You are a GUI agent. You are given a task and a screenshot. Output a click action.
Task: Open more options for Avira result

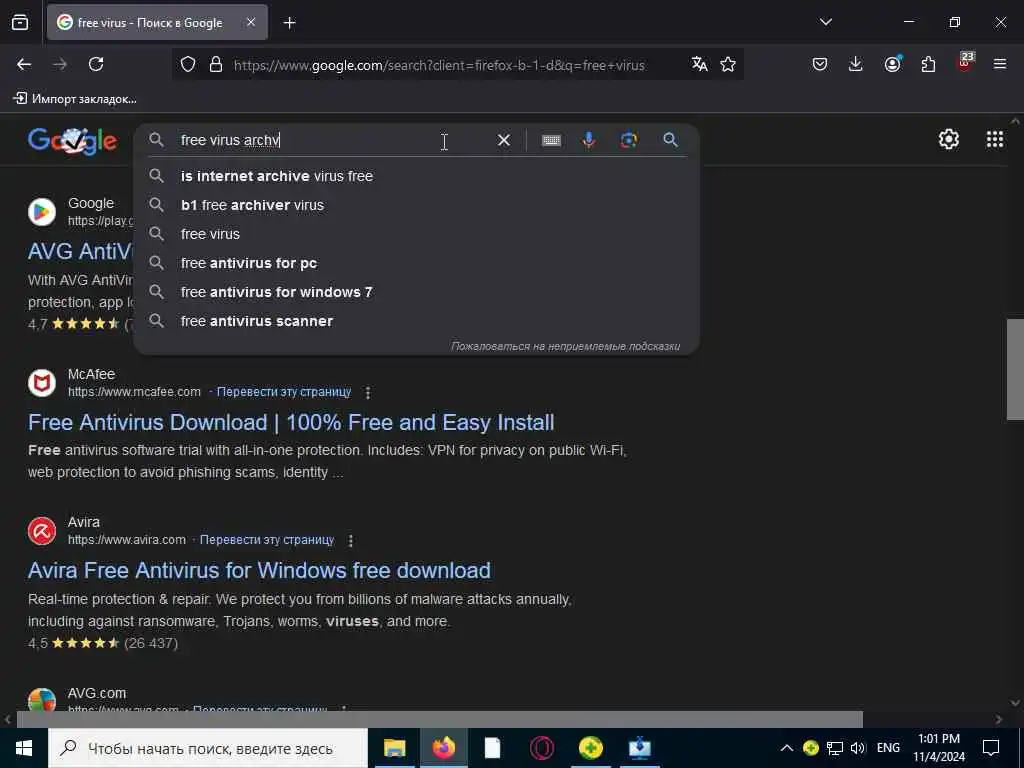(351, 541)
